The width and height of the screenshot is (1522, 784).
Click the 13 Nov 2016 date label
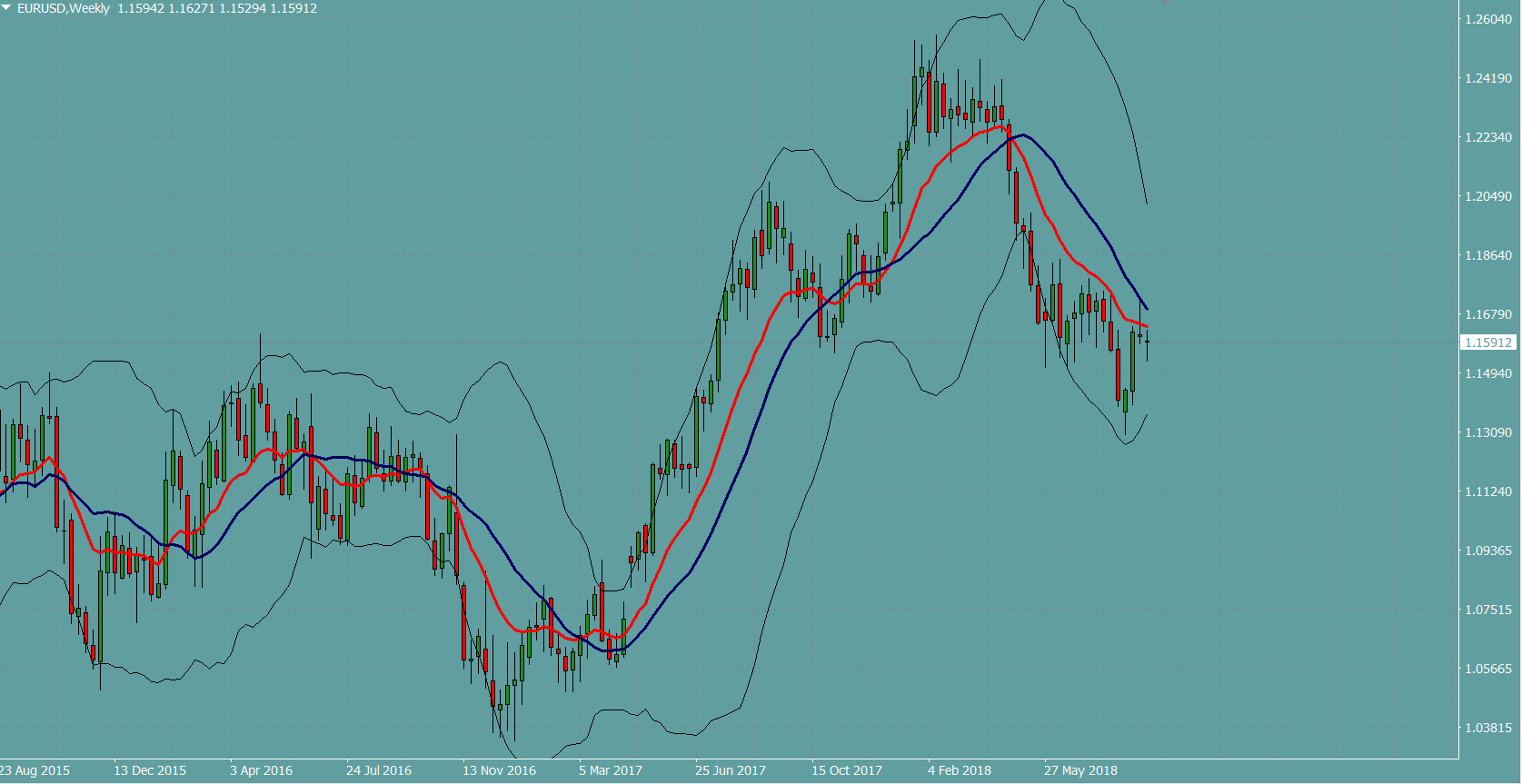[x=499, y=770]
